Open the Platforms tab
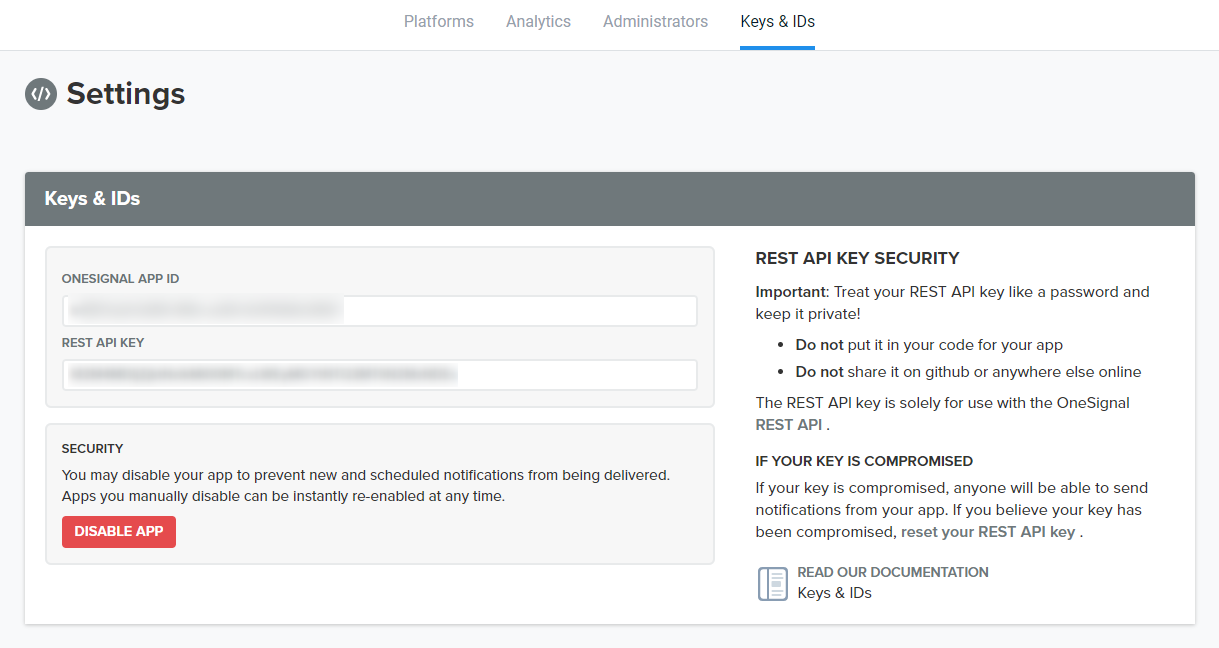 (439, 21)
